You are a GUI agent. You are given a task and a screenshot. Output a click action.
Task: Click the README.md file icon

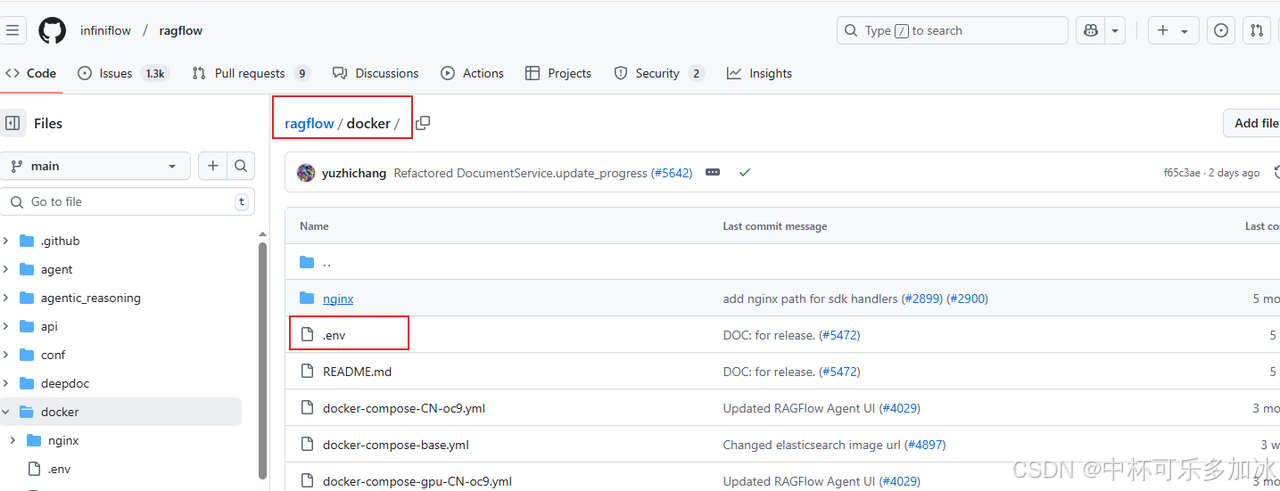coord(307,371)
